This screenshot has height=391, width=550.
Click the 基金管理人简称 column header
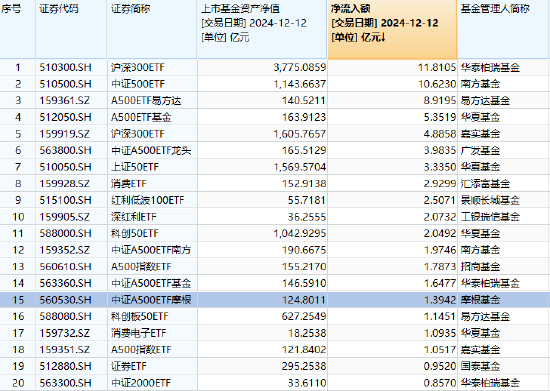click(x=504, y=29)
